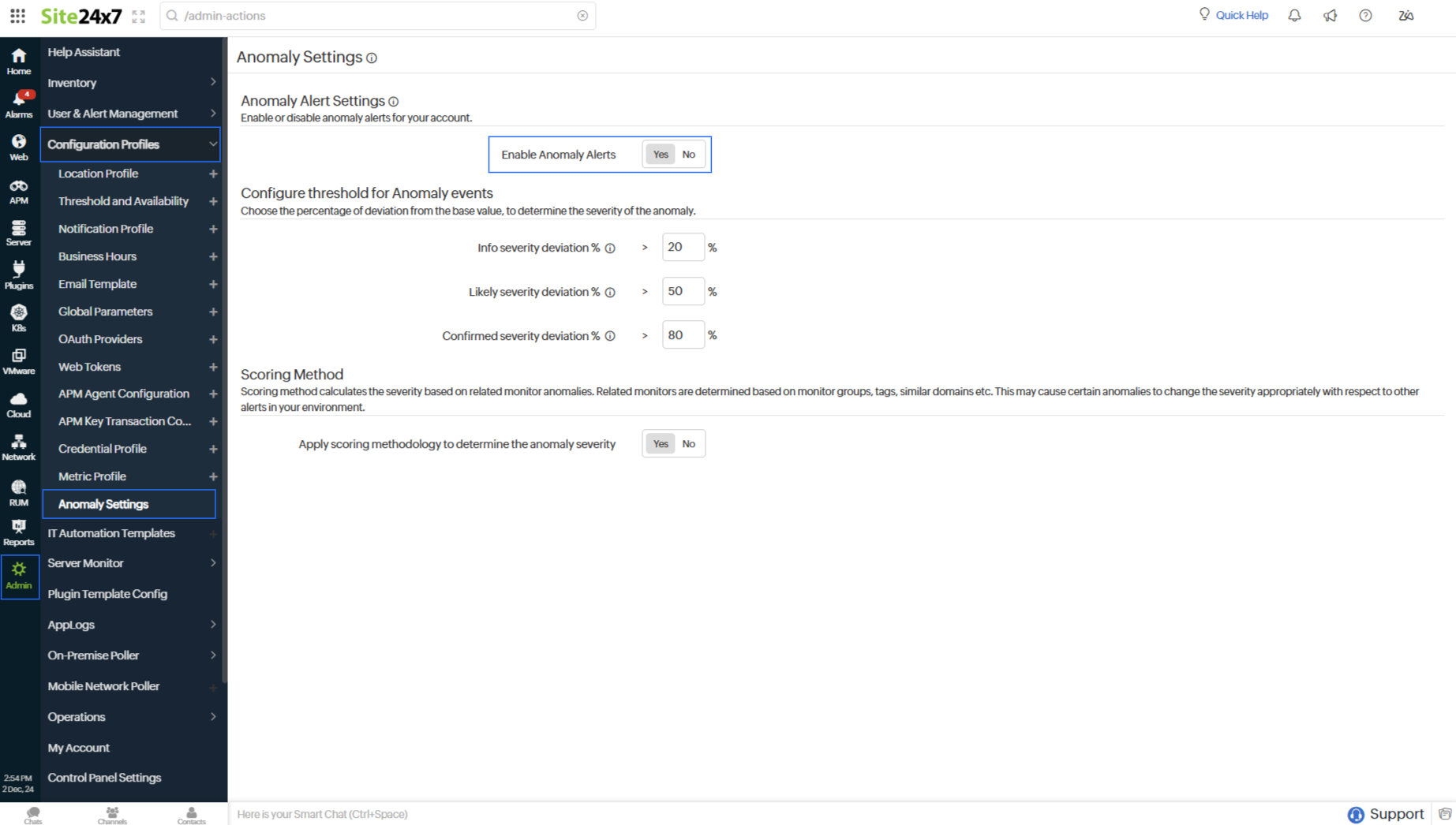The width and height of the screenshot is (1456, 825).
Task: Open Server icon in left rail
Action: point(19,233)
